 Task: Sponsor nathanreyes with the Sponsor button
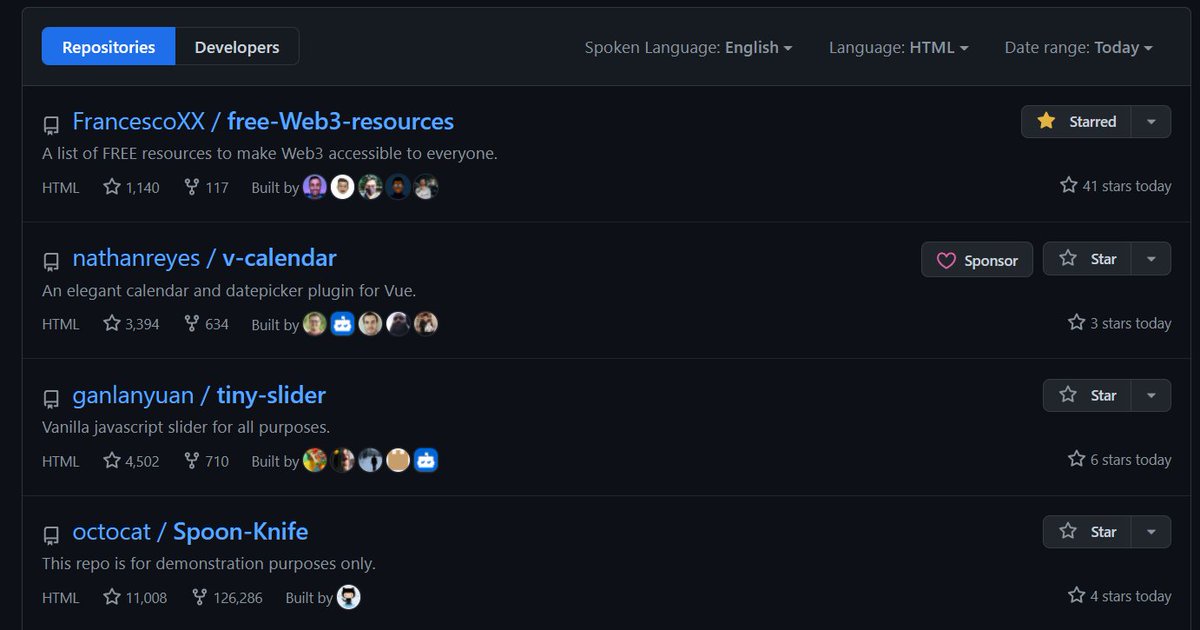tap(977, 260)
